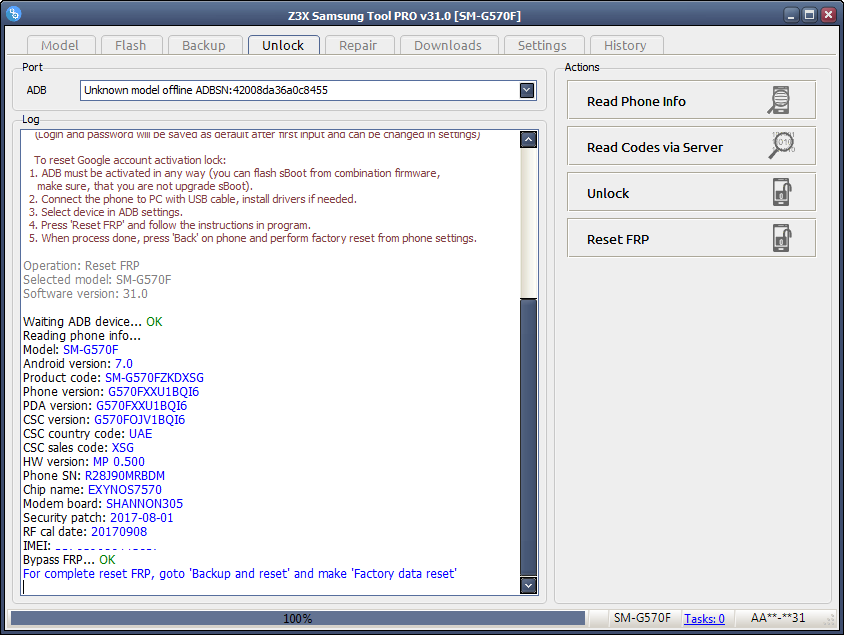Click the log scrollbar up arrow
This screenshot has height=635, width=844.
[x=529, y=140]
